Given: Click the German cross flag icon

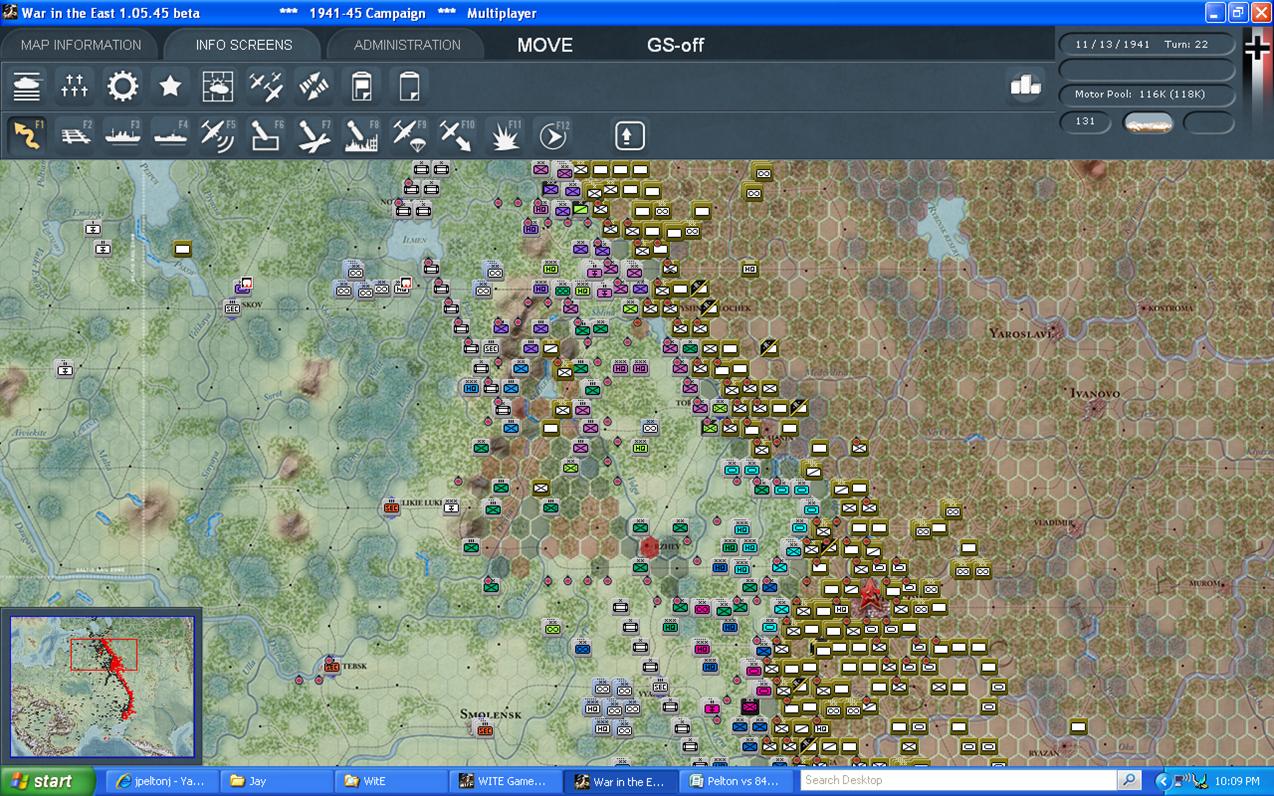Looking at the screenshot, I should coord(1257,47).
